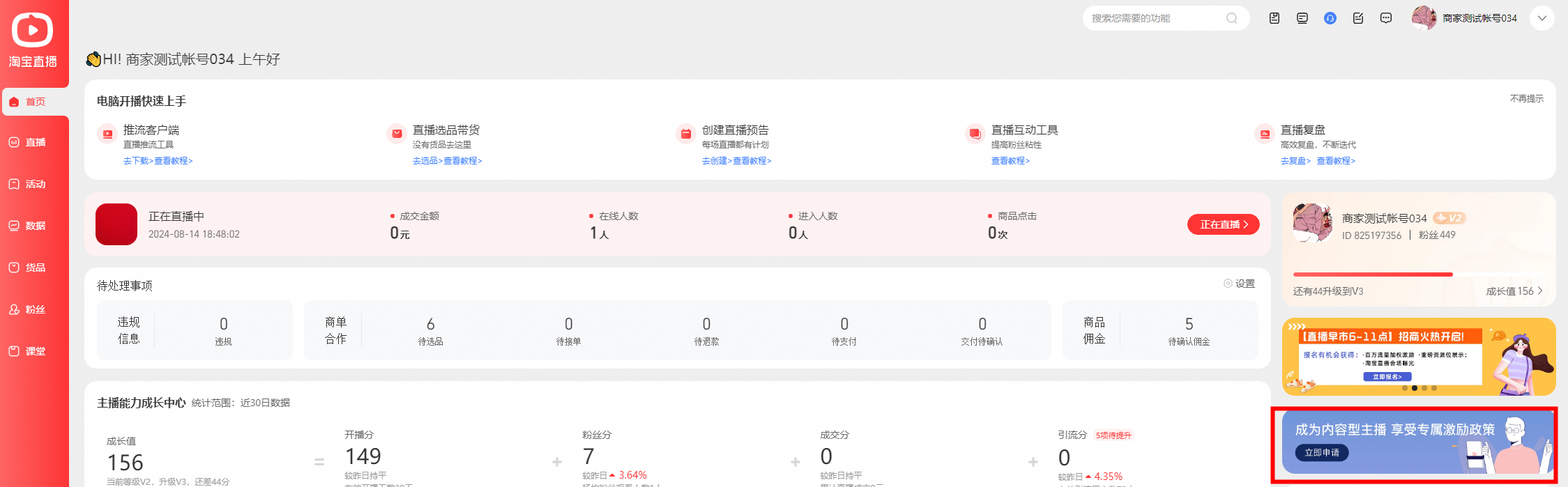Click the 待选品 count 6
This screenshot has width=1568, height=487.
click(431, 324)
